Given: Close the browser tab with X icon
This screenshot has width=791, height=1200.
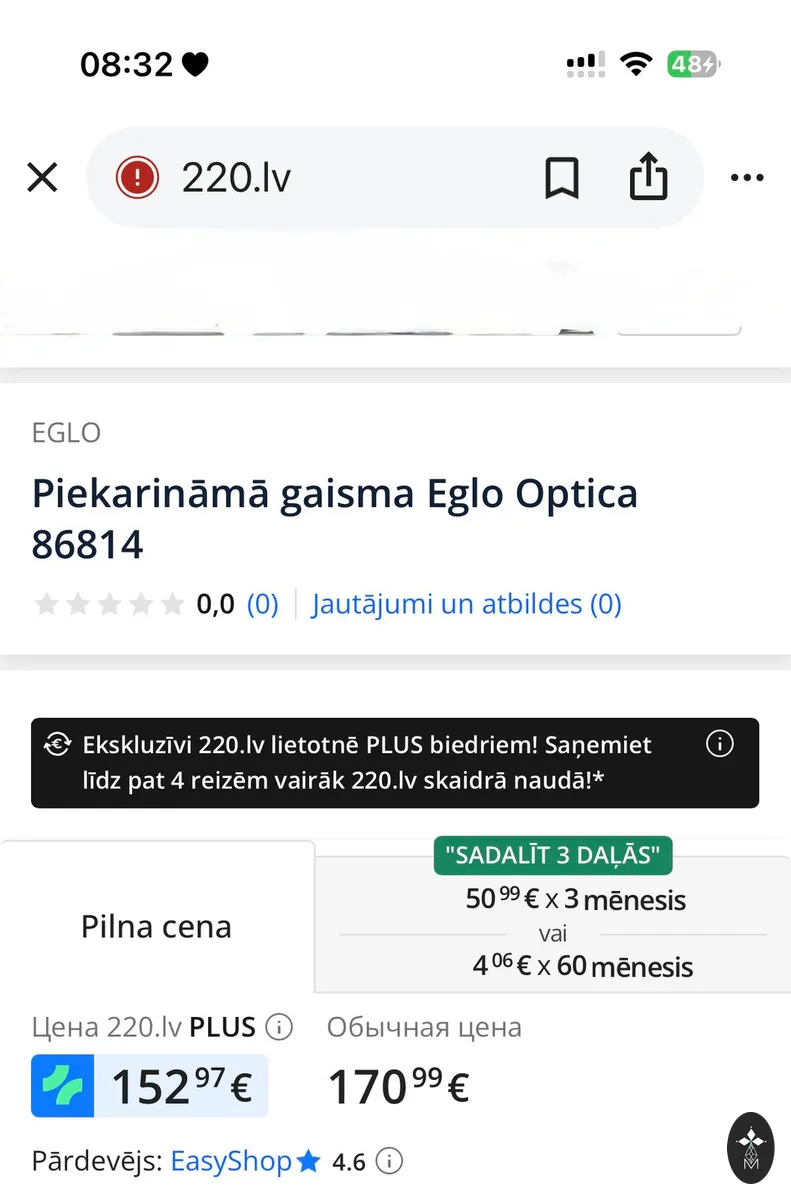Looking at the screenshot, I should pos(42,178).
